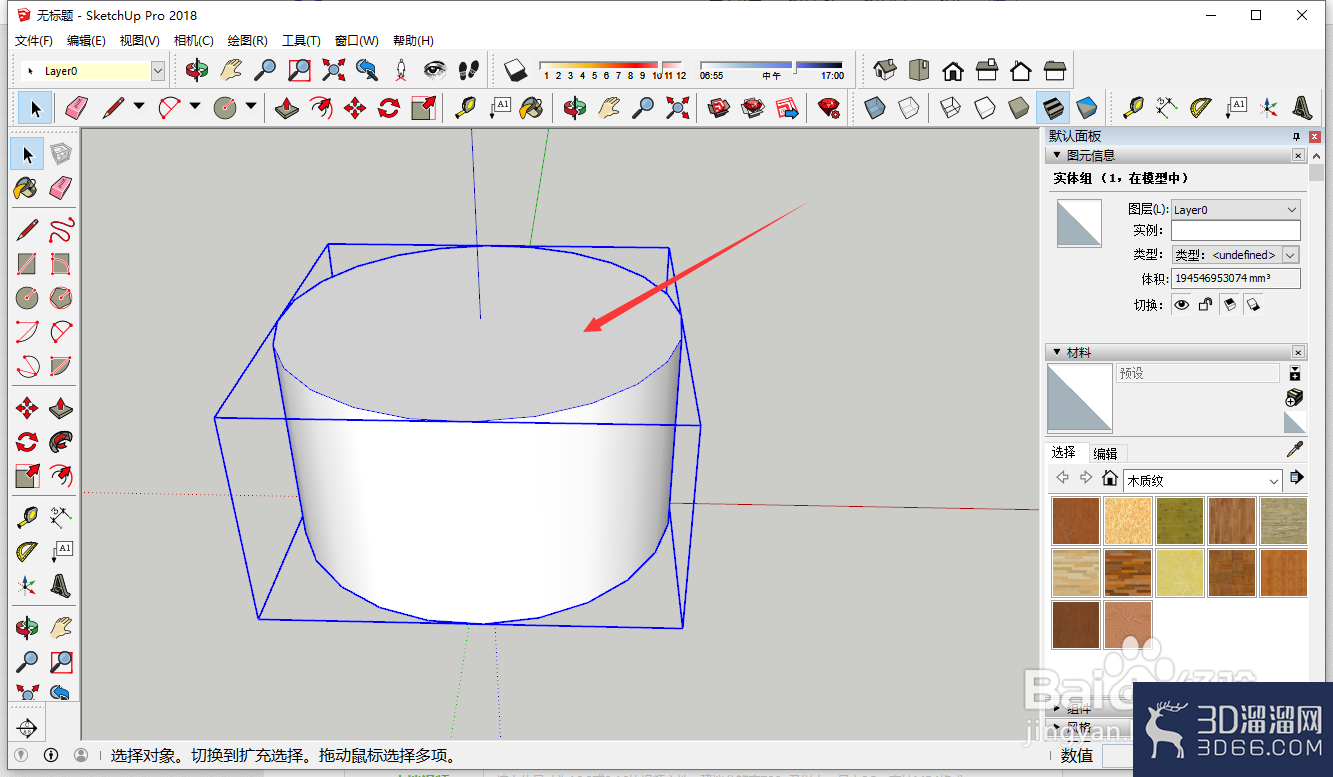The image size is (1333, 777).
Task: Select the Freehand drawing tool
Action: [x=61, y=231]
